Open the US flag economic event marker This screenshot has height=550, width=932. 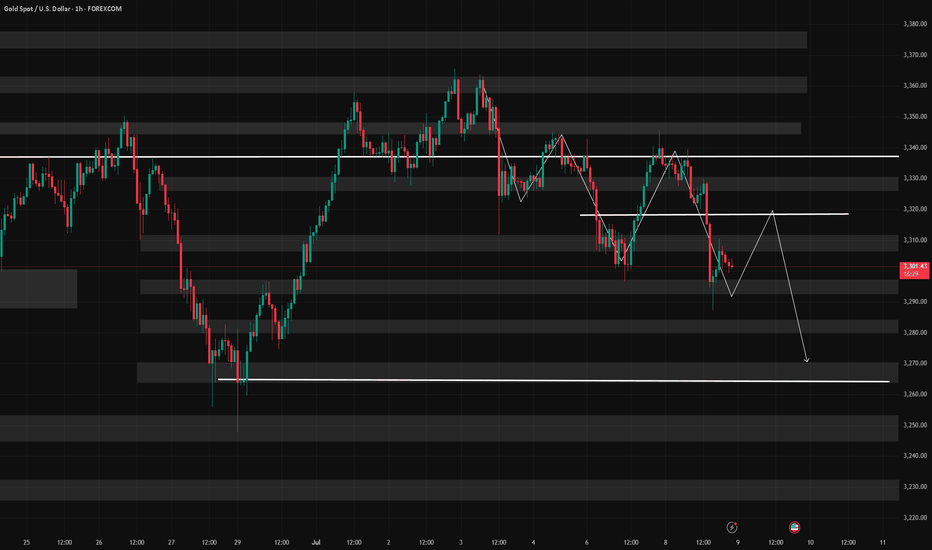coord(794,527)
